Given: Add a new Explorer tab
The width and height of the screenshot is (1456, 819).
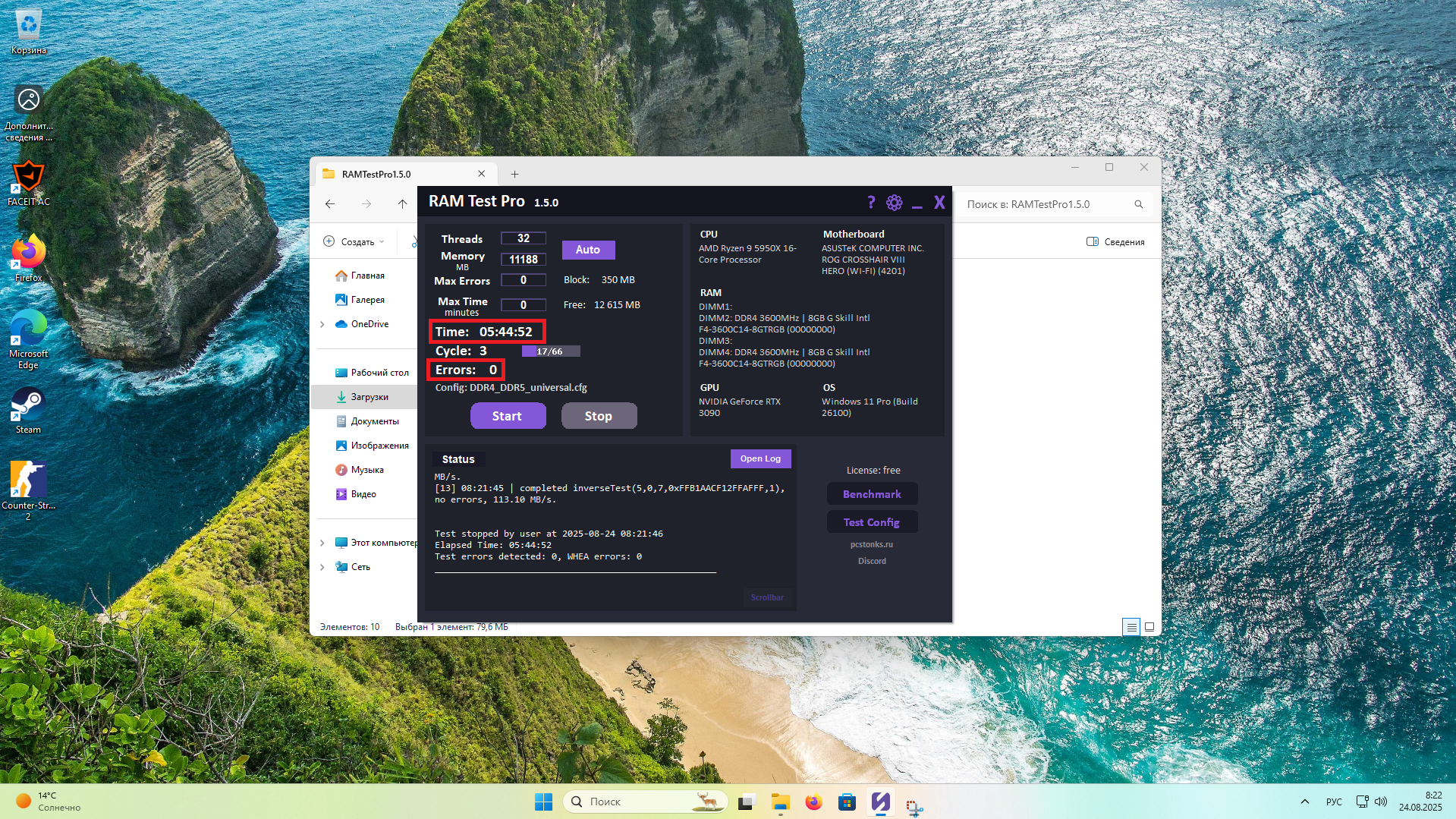Looking at the screenshot, I should 514,174.
